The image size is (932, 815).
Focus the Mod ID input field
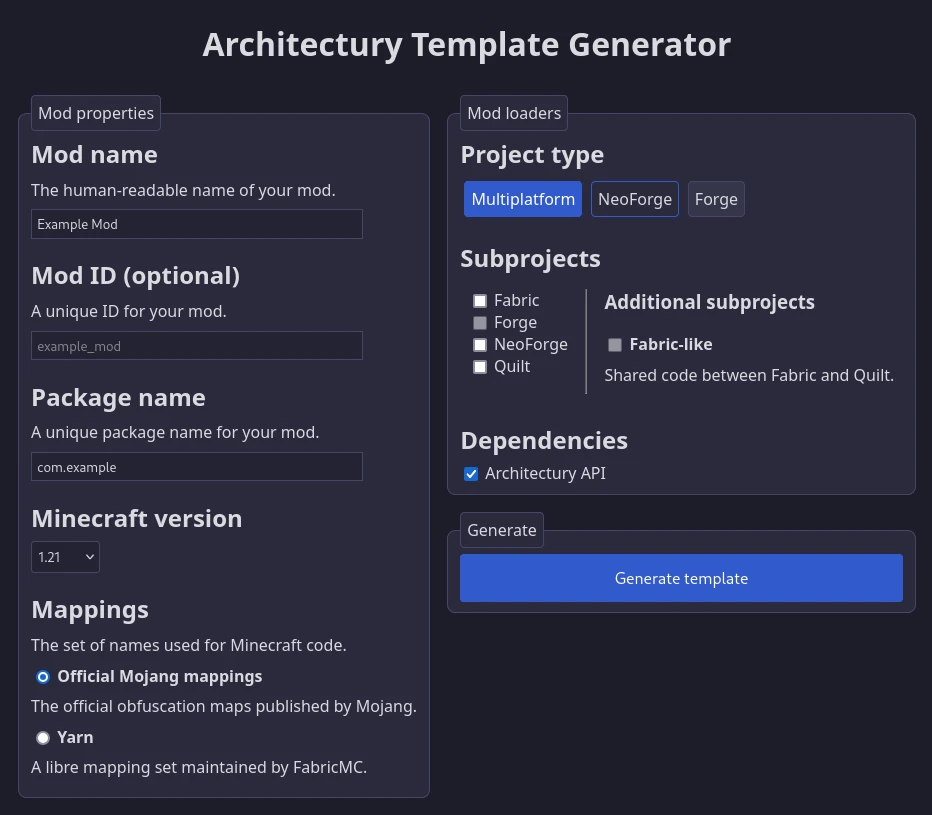[197, 346]
